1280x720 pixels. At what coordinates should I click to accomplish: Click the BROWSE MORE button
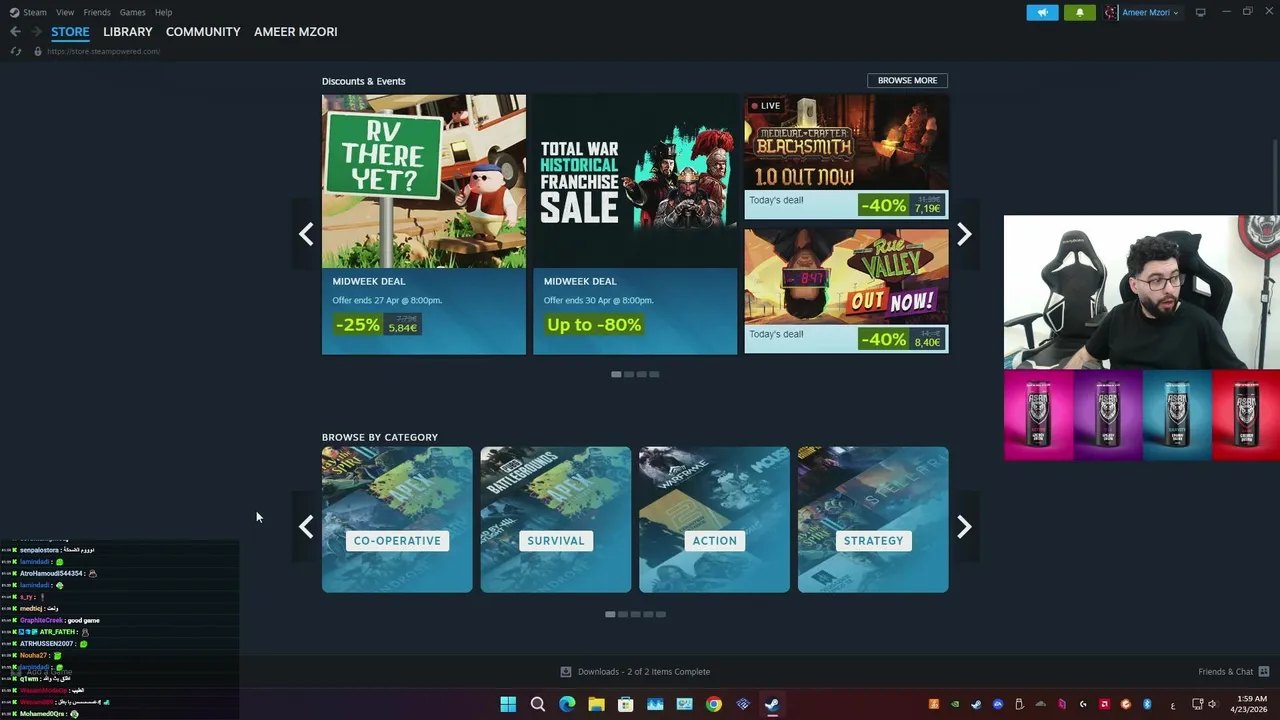(907, 80)
